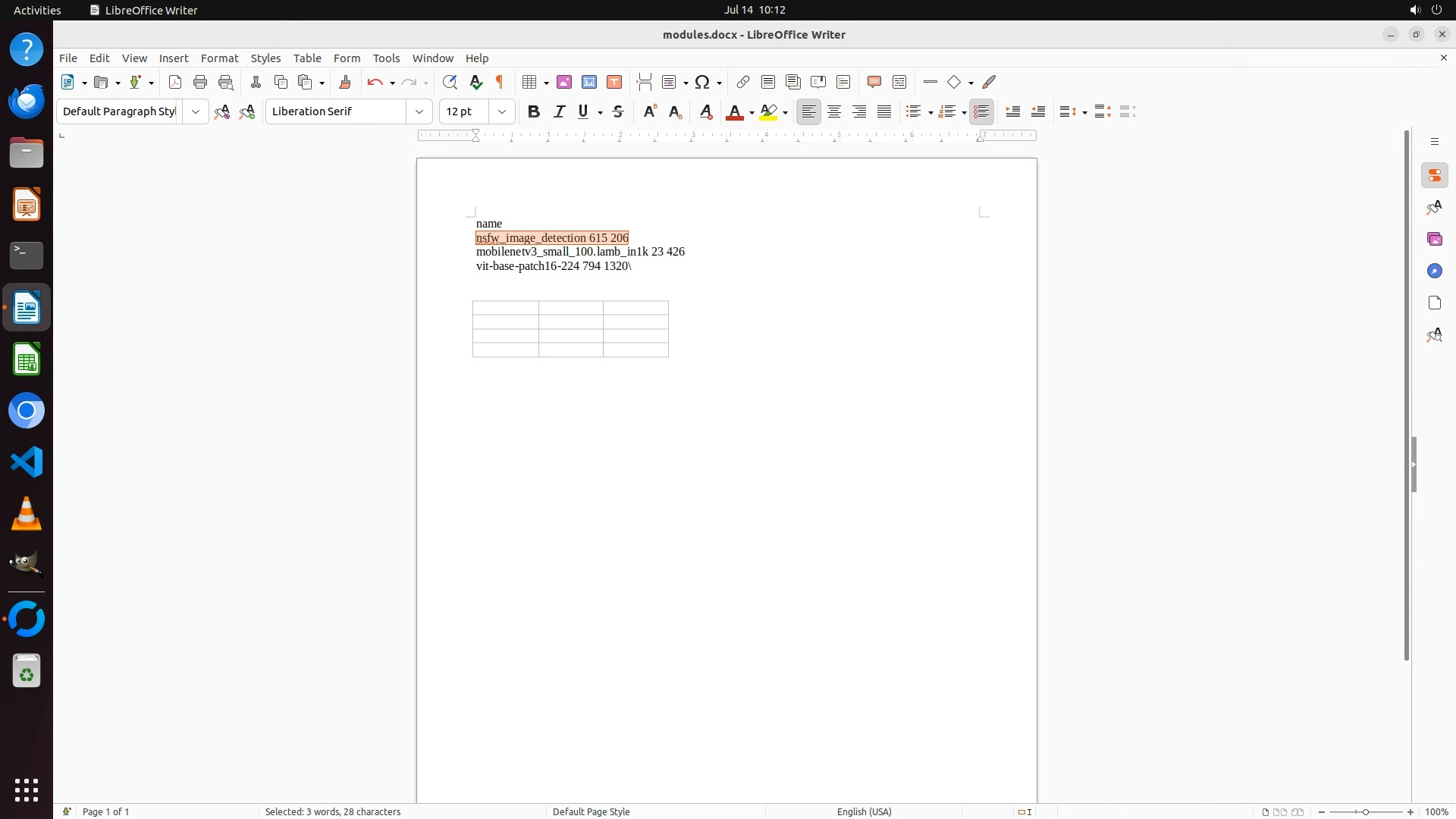The height and width of the screenshot is (819, 1456).
Task: Open LibreOffice Calc from the dock
Action: pyautogui.click(x=27, y=359)
